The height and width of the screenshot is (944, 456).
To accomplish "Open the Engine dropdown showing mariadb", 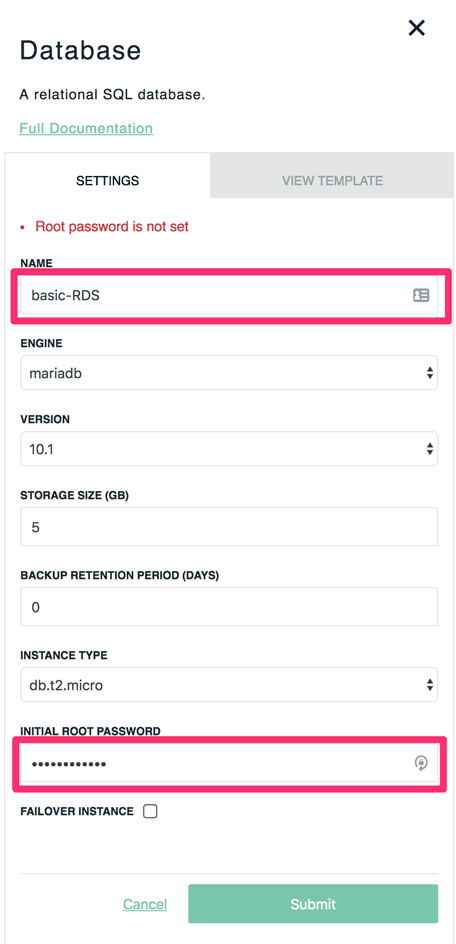I will point(229,373).
